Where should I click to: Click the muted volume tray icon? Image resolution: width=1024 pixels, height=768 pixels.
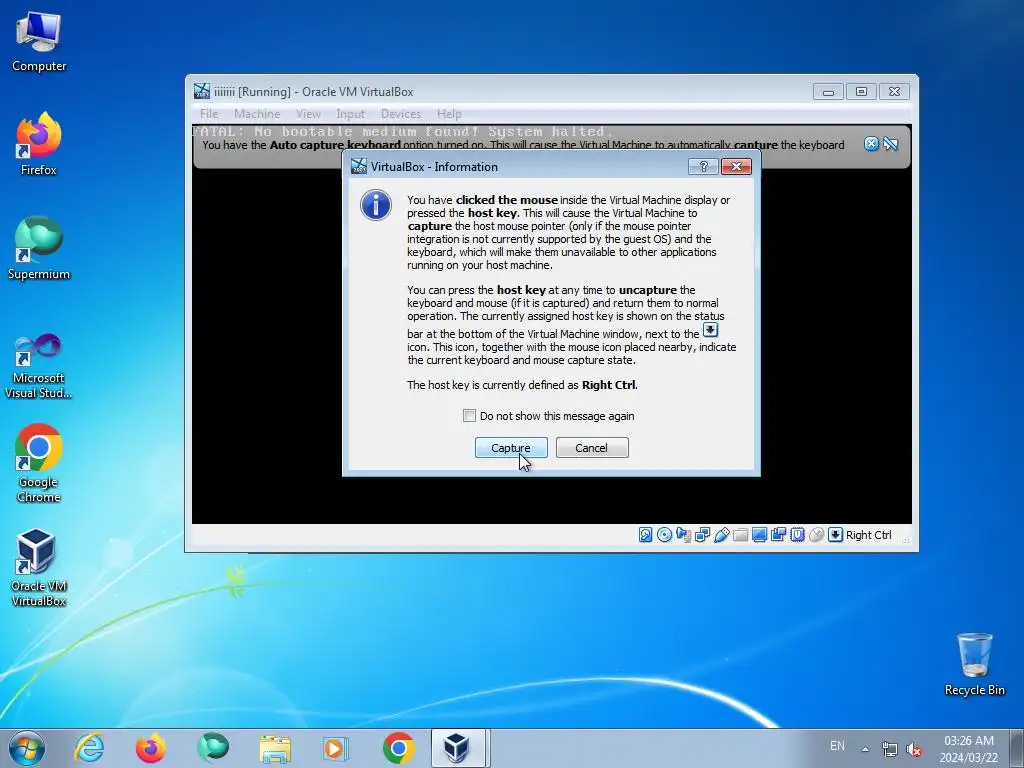tap(914, 749)
